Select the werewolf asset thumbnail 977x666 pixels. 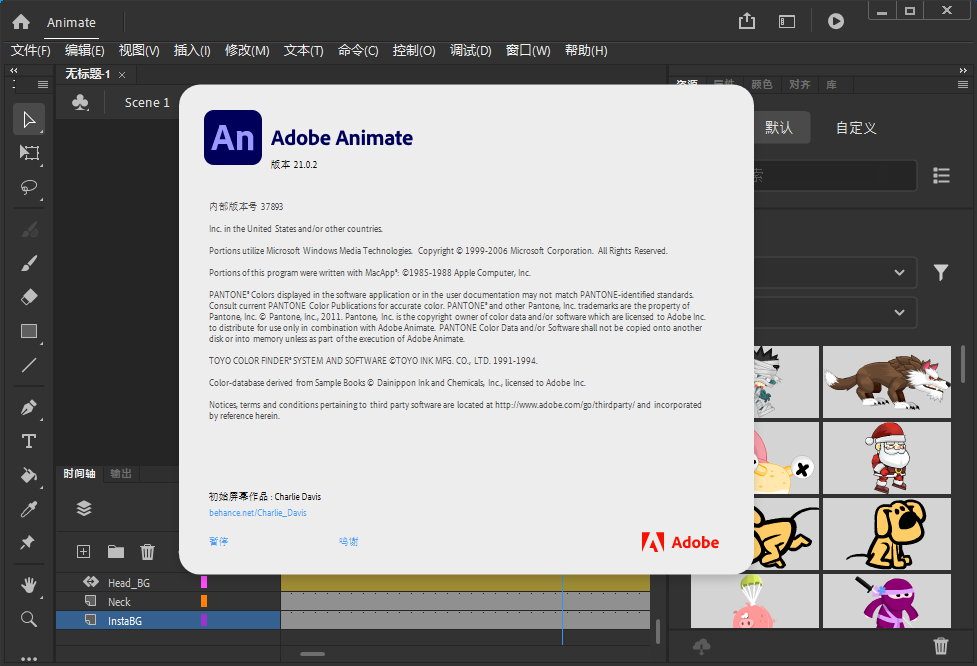pos(887,382)
